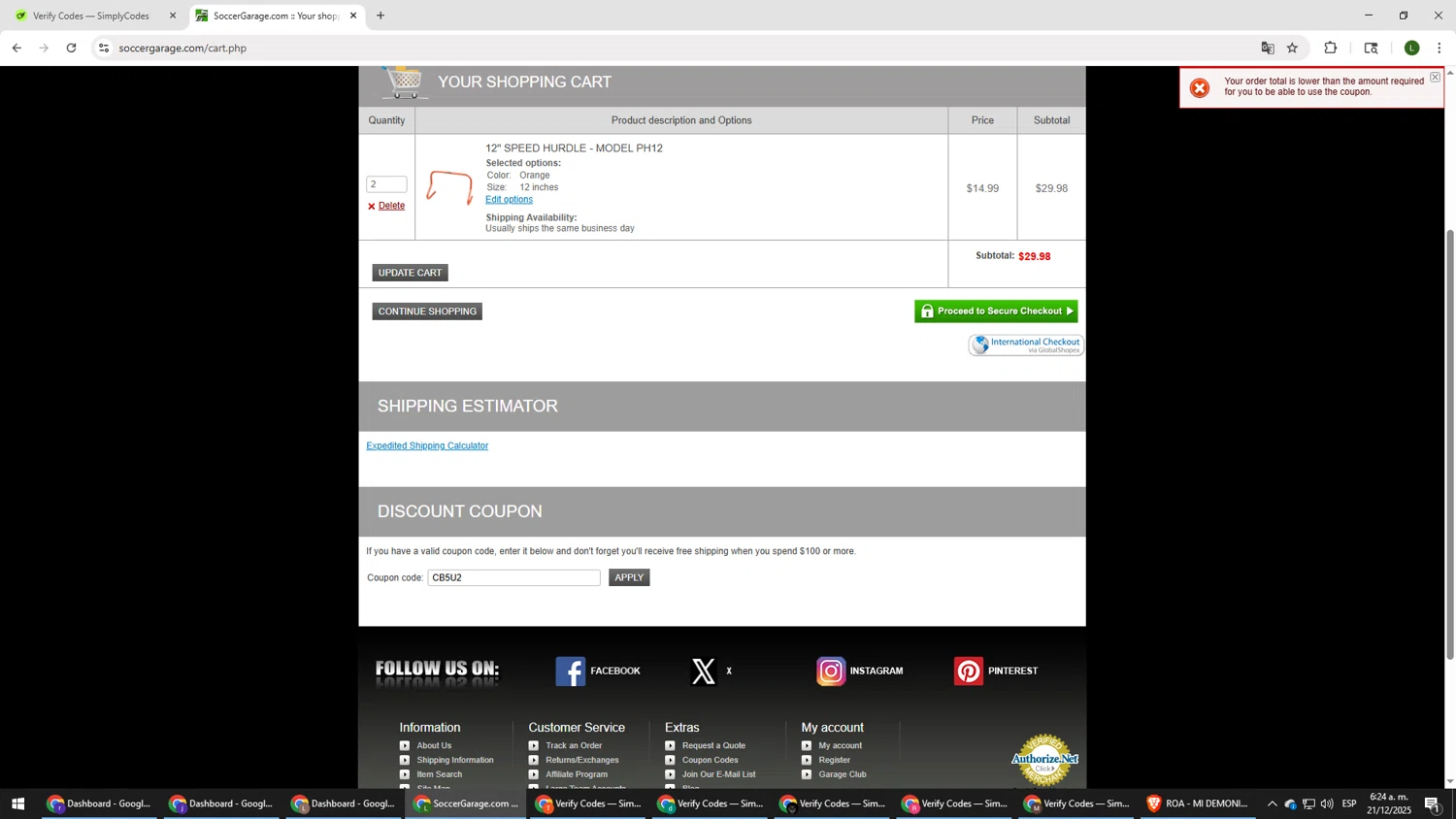
Task: Open the Coupon Codes footer link
Action: click(x=710, y=760)
